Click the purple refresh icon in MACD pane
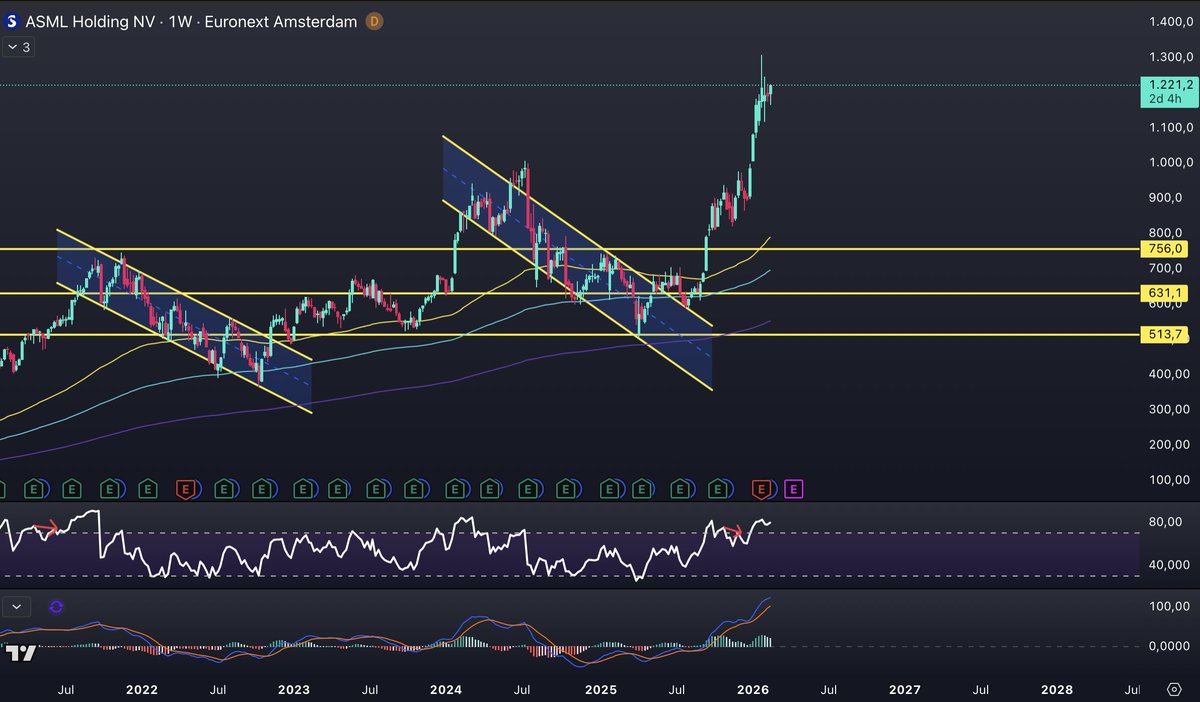 [x=56, y=606]
